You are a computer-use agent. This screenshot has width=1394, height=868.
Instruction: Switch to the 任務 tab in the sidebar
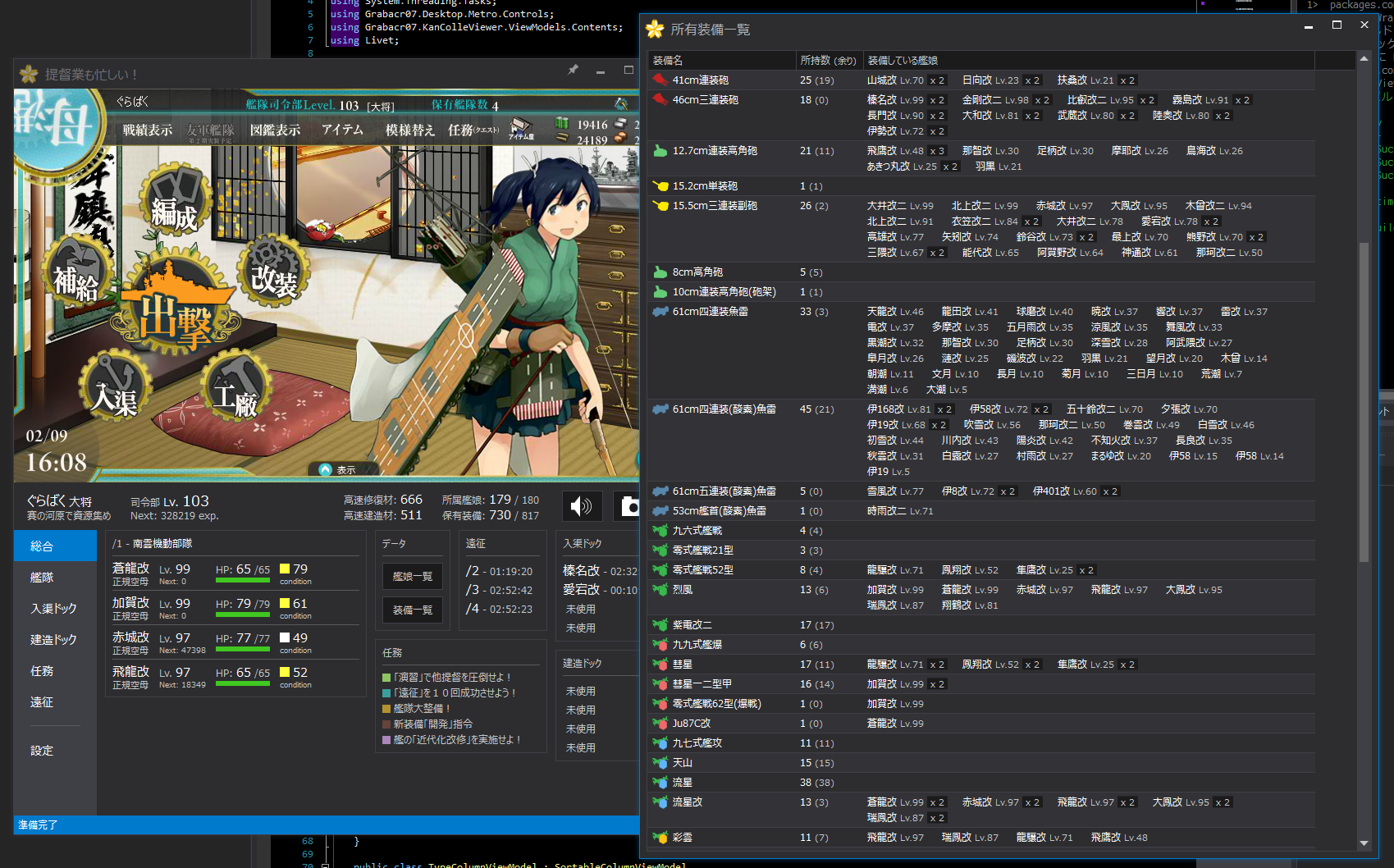tap(55, 671)
